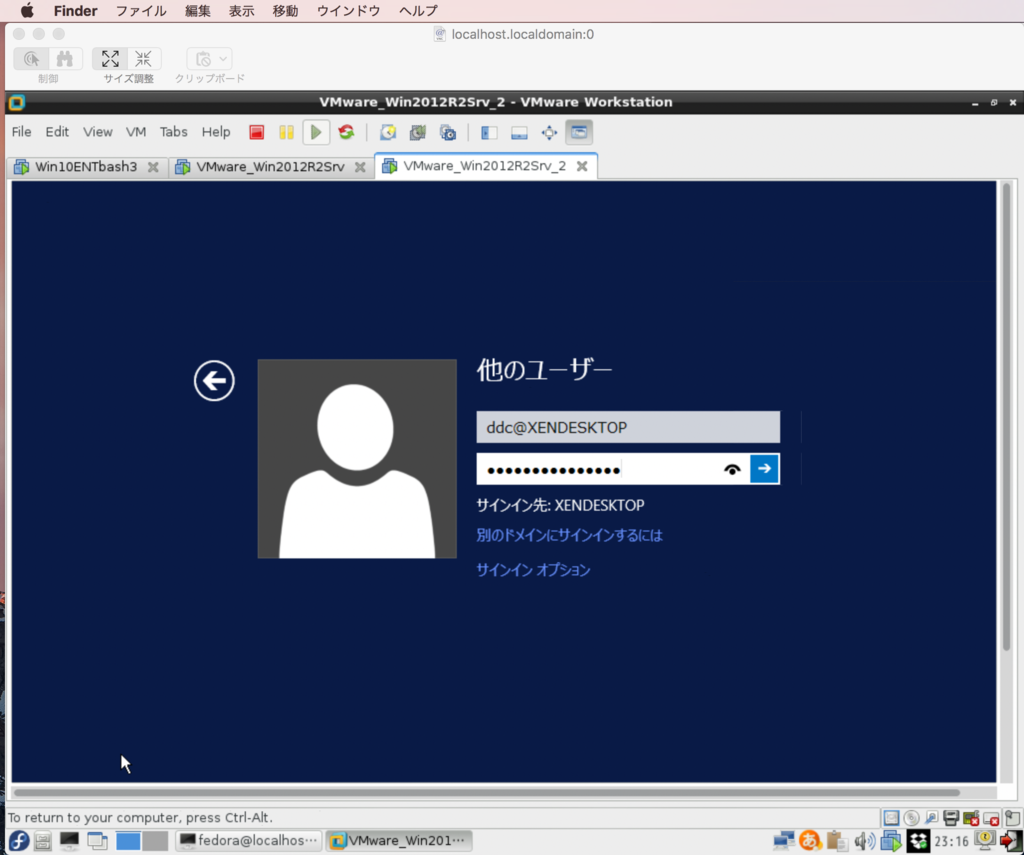The height and width of the screenshot is (855, 1024).
Task: Toggle the library sidebar icon
Action: point(489,133)
